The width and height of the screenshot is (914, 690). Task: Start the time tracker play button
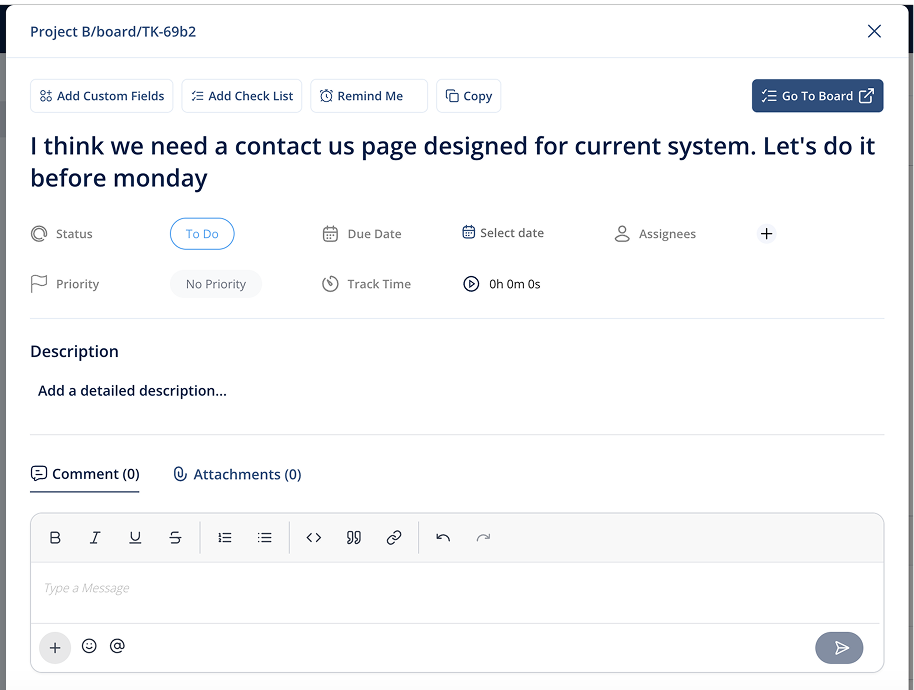click(x=471, y=284)
